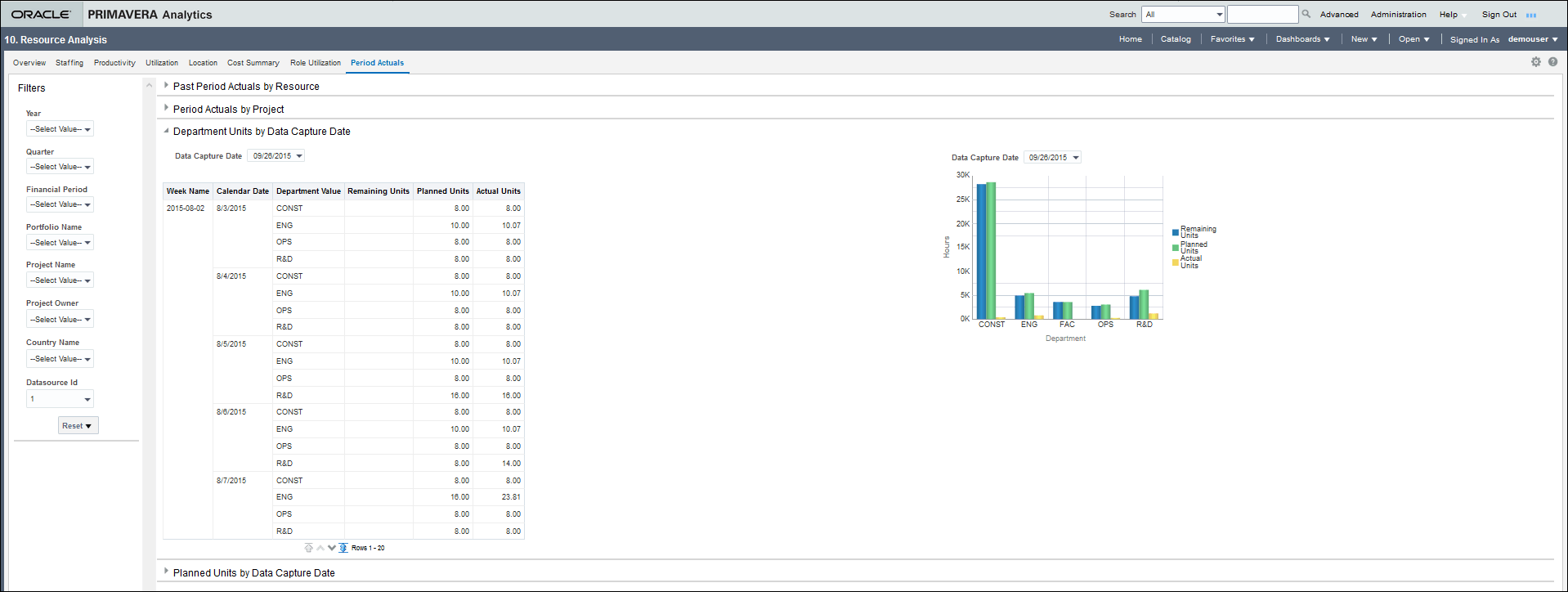Open the New menu

[x=1364, y=39]
